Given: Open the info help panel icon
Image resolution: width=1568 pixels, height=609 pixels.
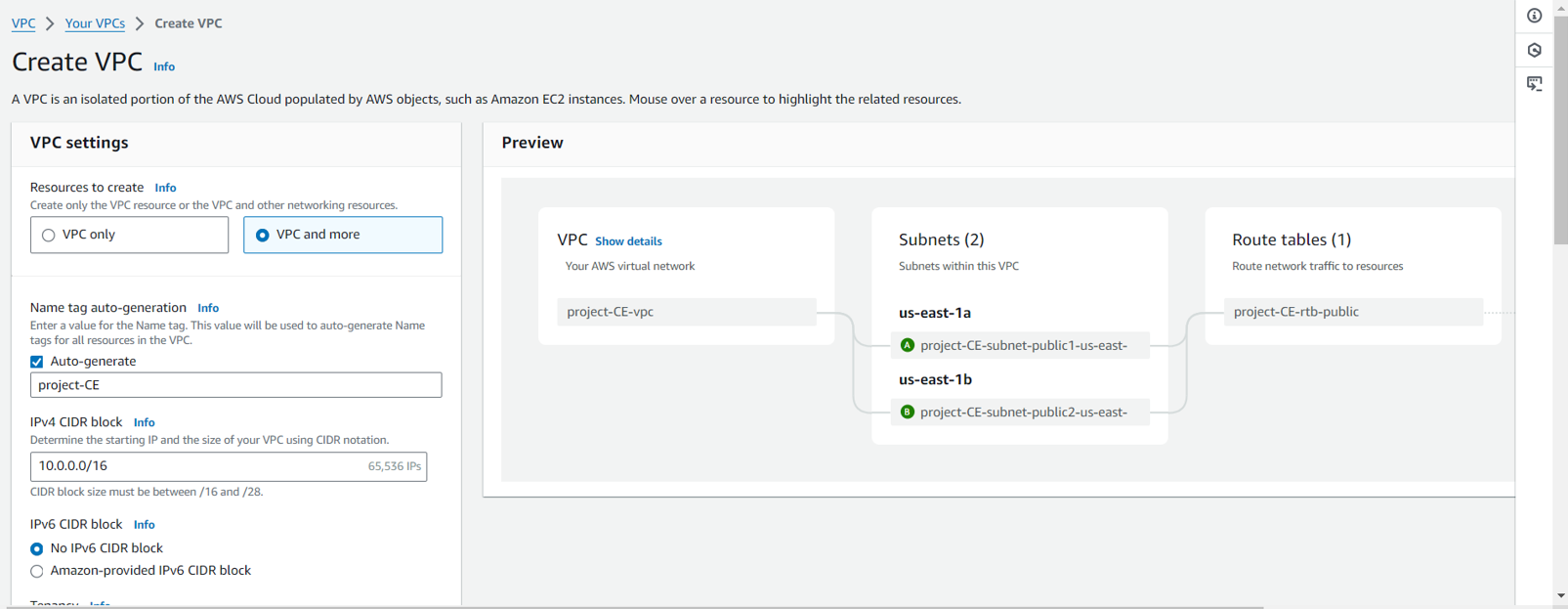Looking at the screenshot, I should pyautogui.click(x=1534, y=16).
